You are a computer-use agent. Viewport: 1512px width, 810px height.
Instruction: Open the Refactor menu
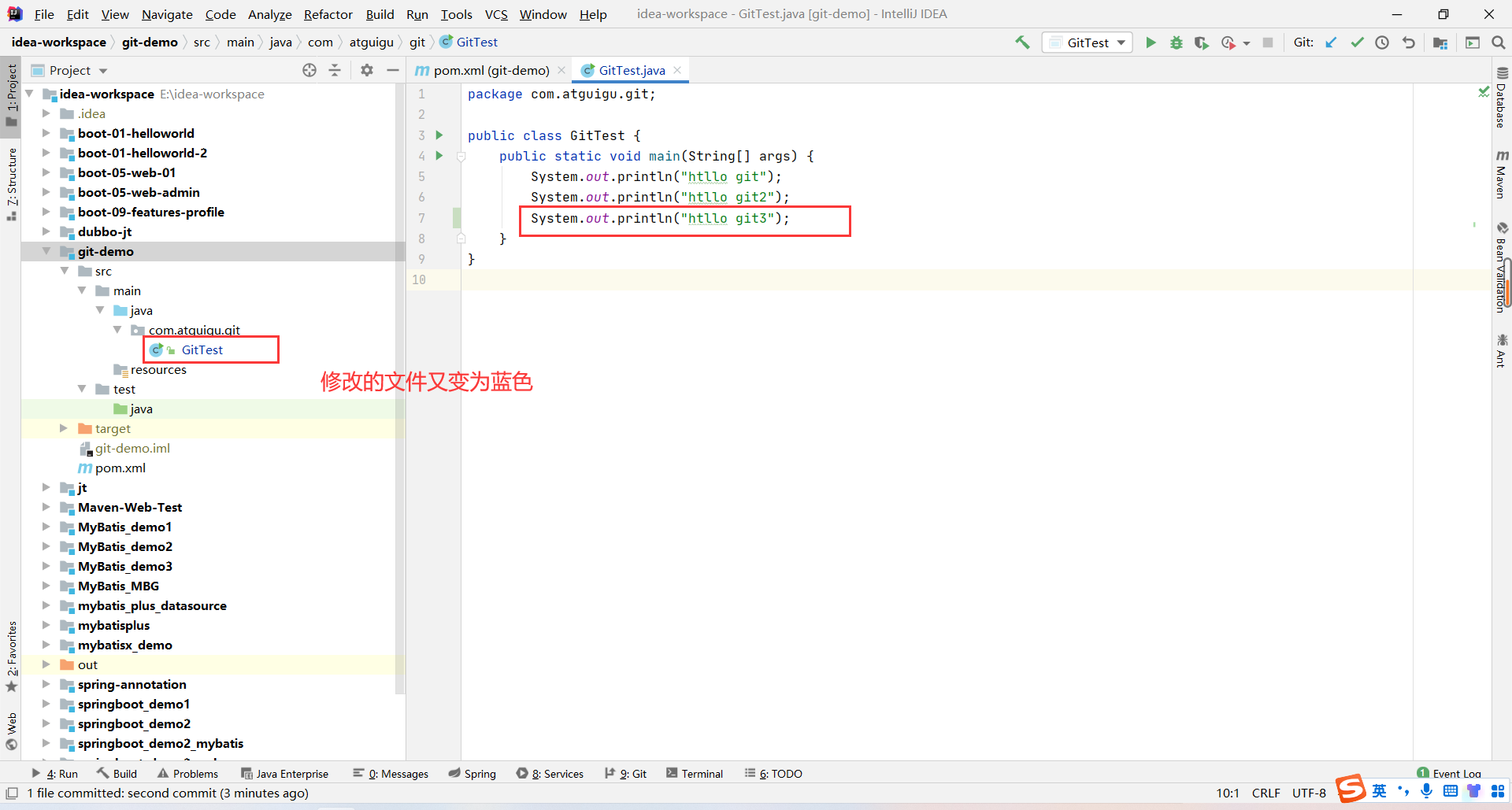point(328,14)
